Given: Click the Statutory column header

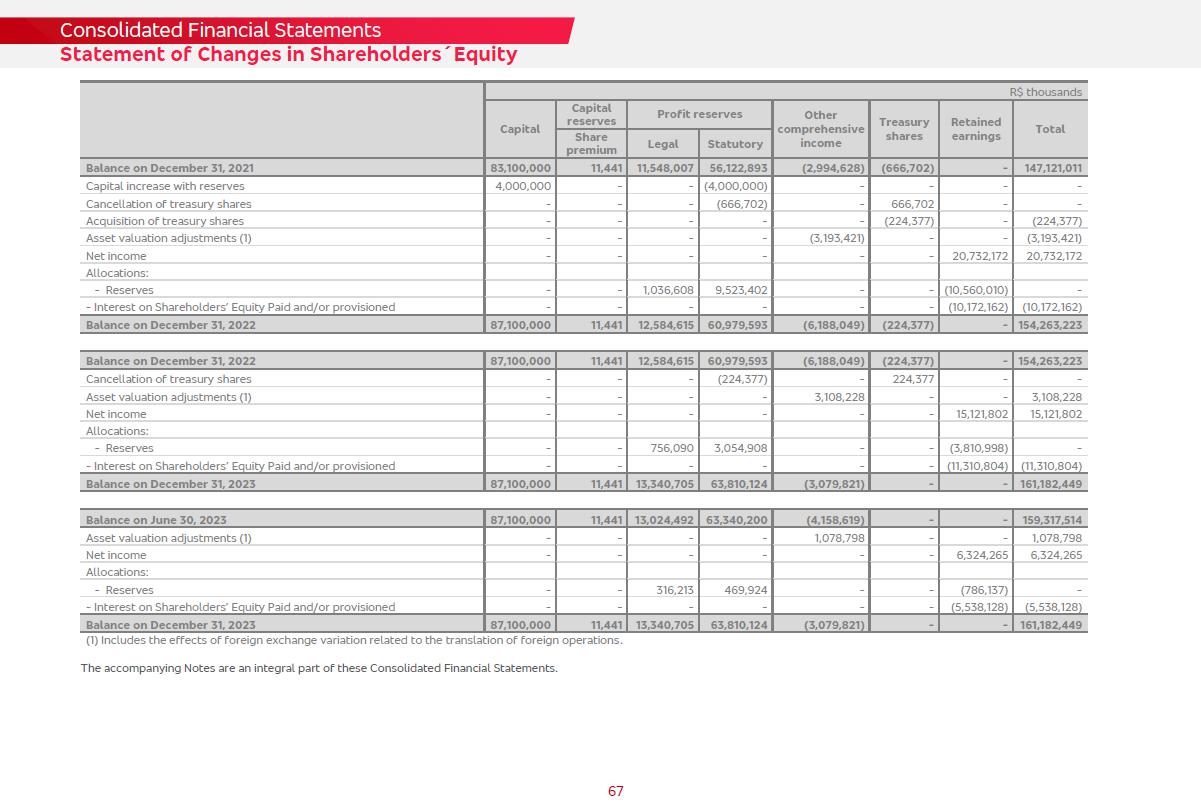Looking at the screenshot, I should tap(735, 144).
